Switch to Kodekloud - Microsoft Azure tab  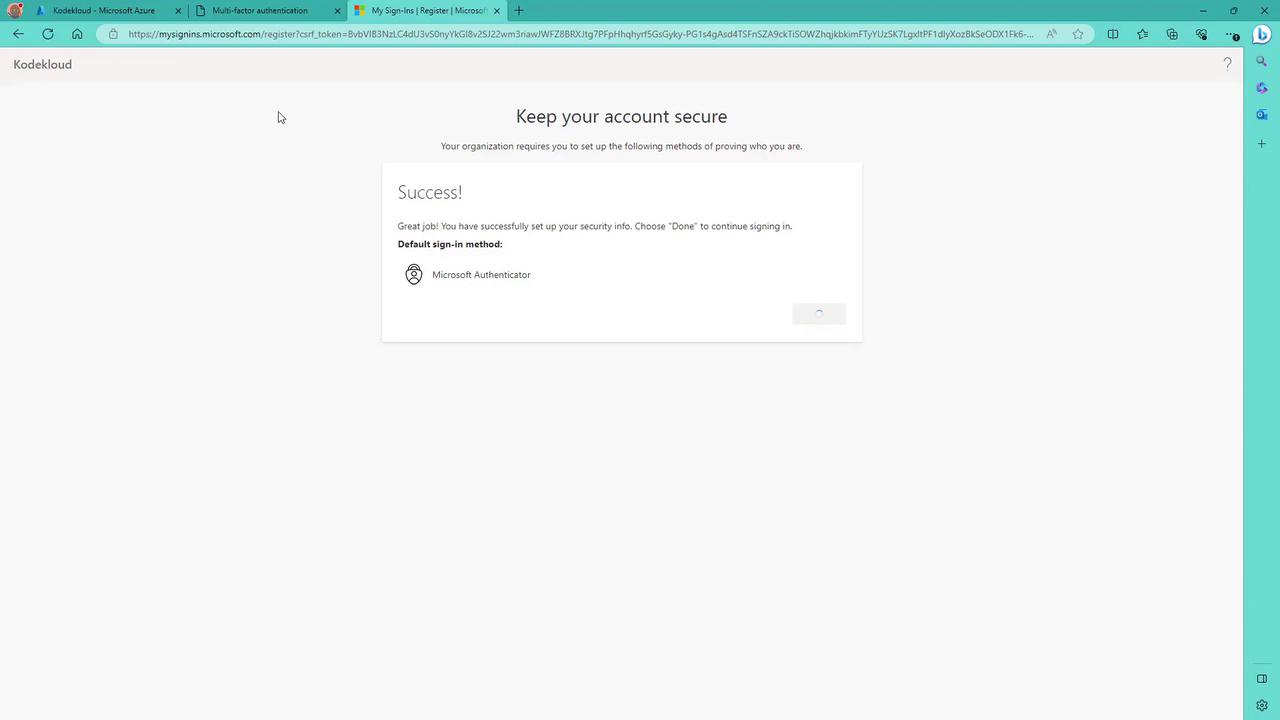(x=104, y=11)
